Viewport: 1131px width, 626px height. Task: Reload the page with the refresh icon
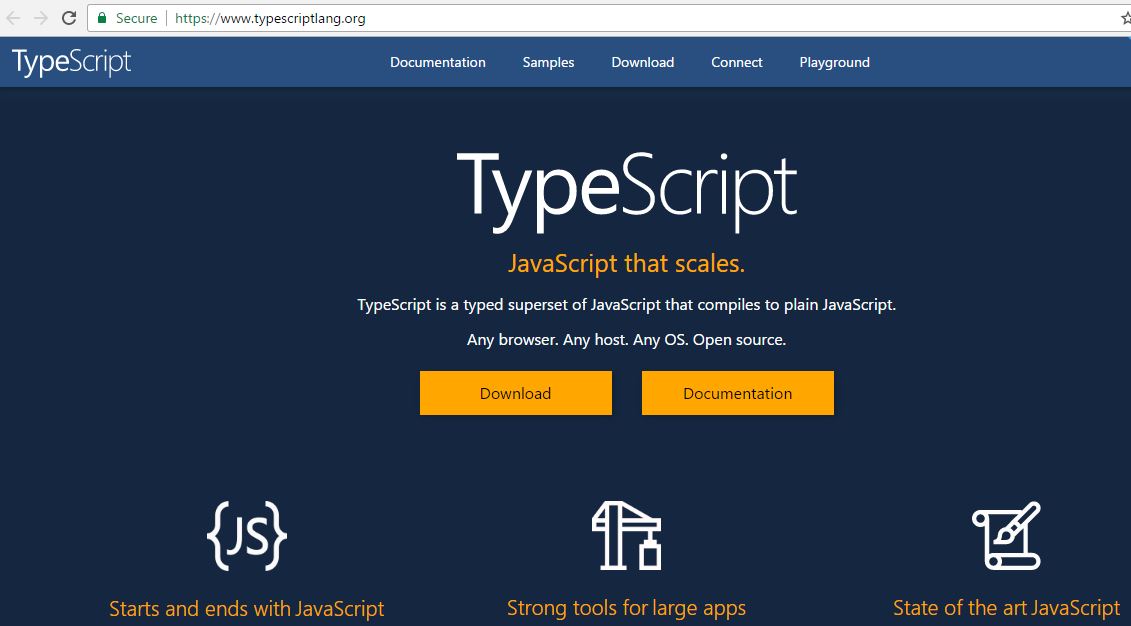click(x=69, y=18)
